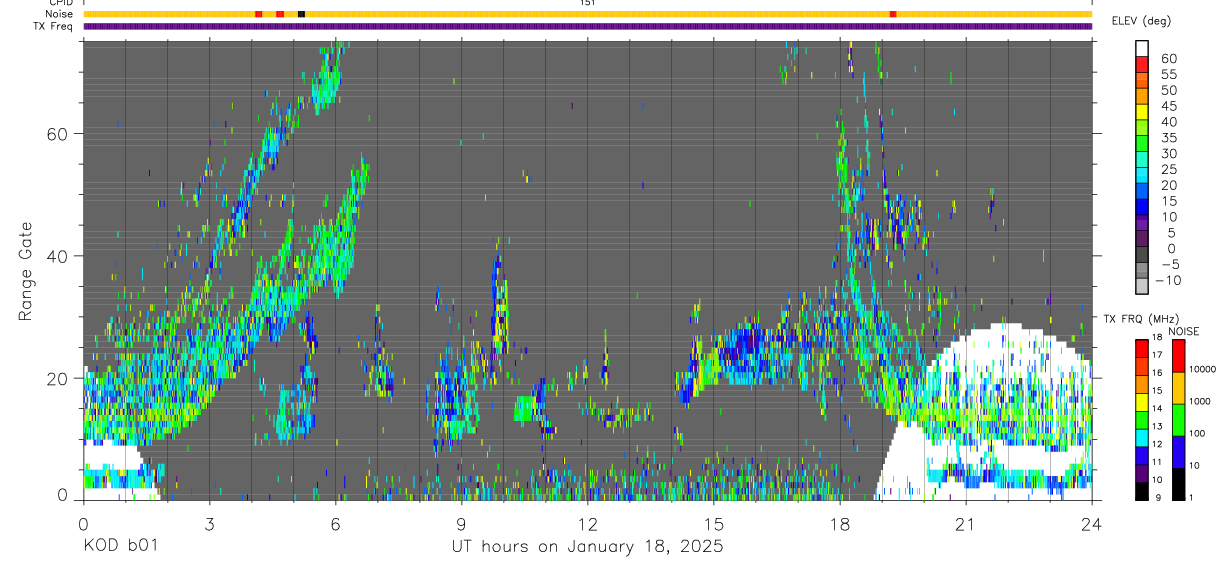This screenshot has height=567, width=1228.
Task: Pick the purple ELEV segment between 5 and 10
Action: click(x=1142, y=224)
